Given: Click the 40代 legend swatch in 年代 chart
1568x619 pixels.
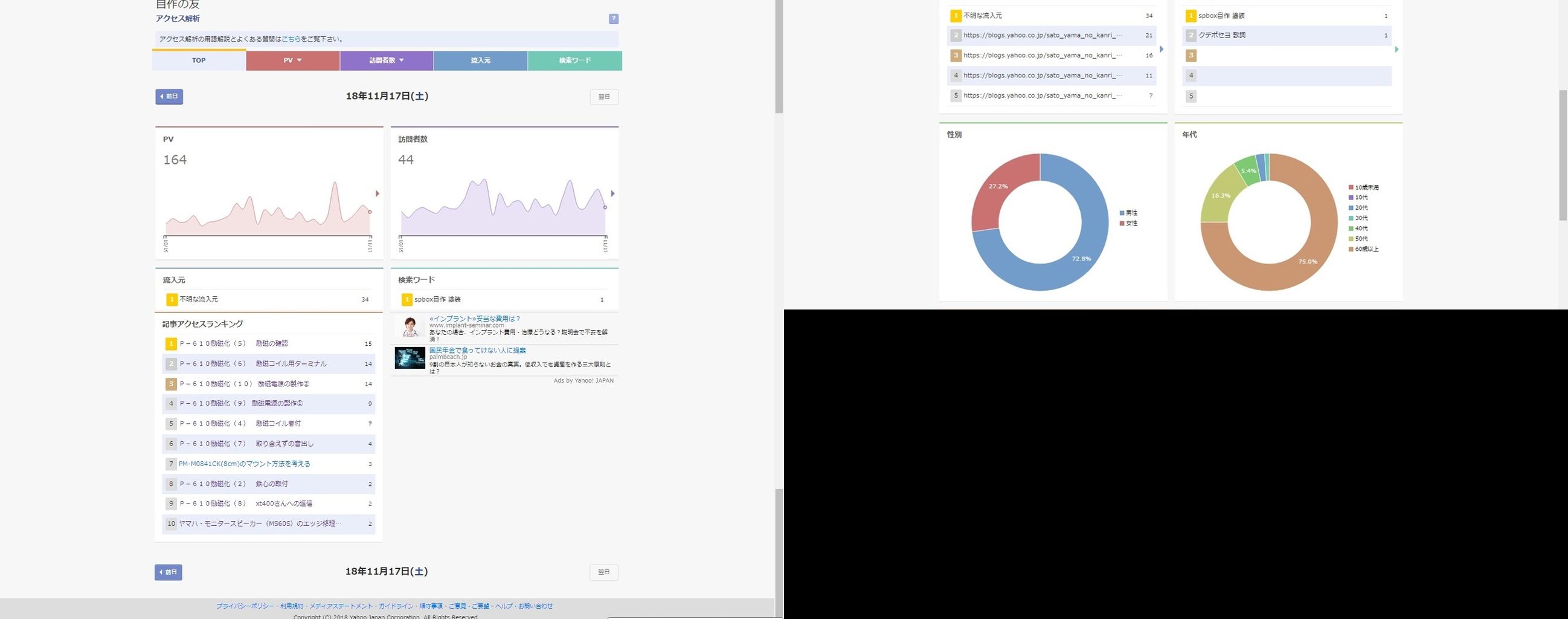Looking at the screenshot, I should pos(1351,228).
